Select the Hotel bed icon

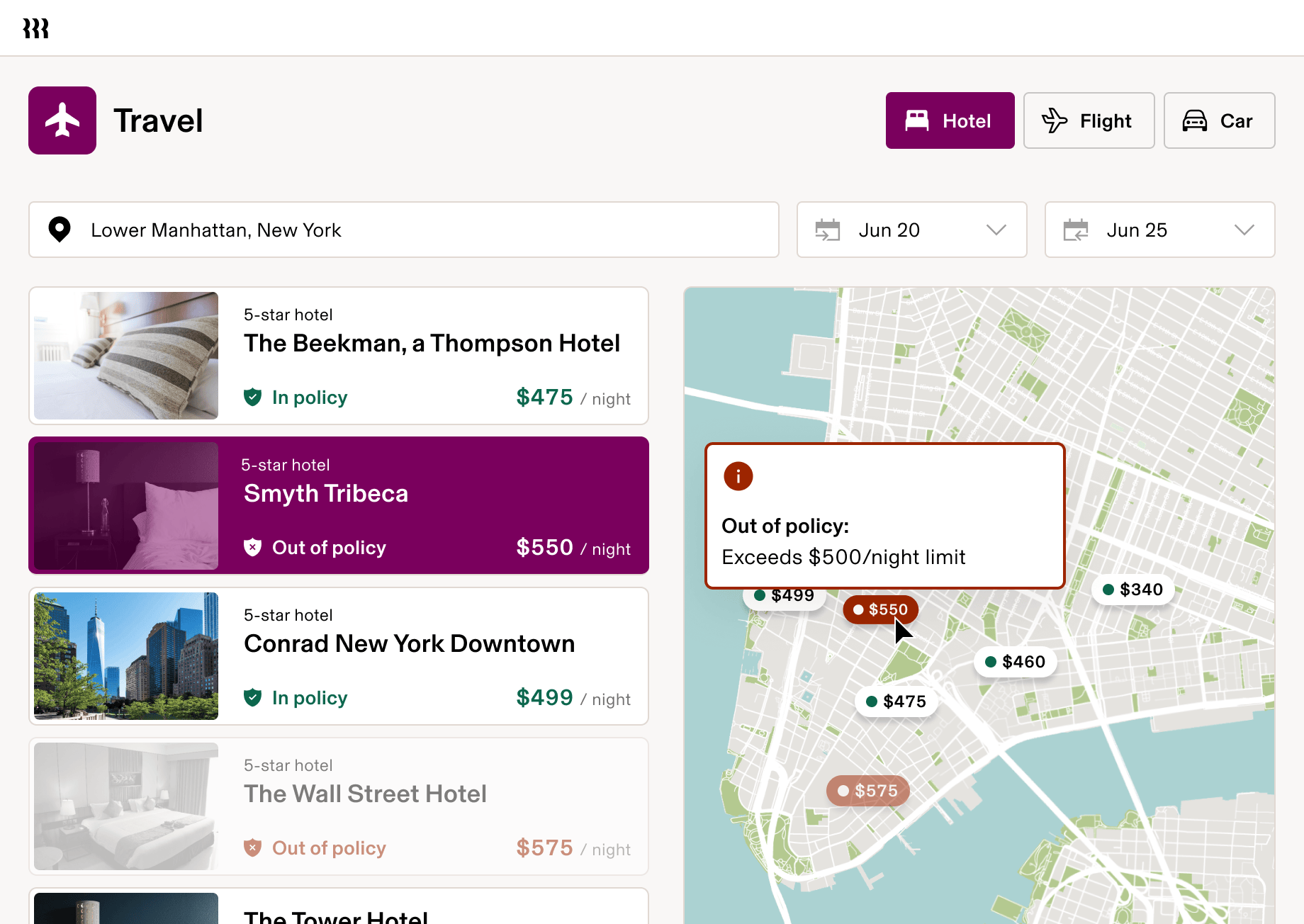(918, 120)
